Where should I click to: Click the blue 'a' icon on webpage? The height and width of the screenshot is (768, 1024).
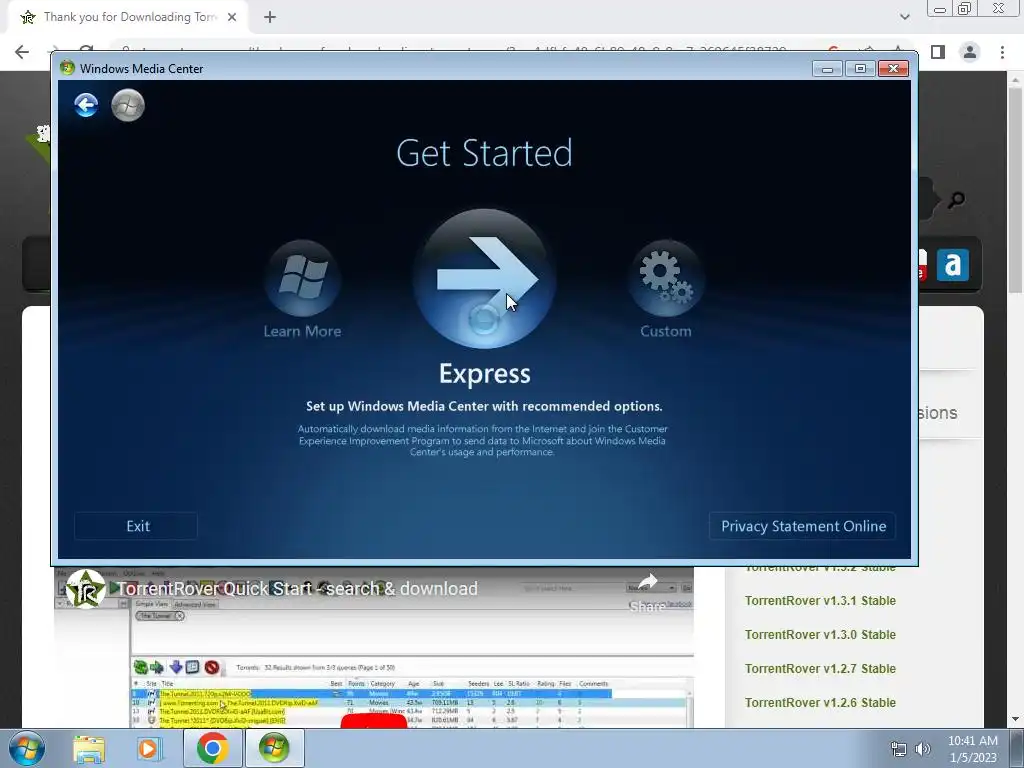point(953,264)
